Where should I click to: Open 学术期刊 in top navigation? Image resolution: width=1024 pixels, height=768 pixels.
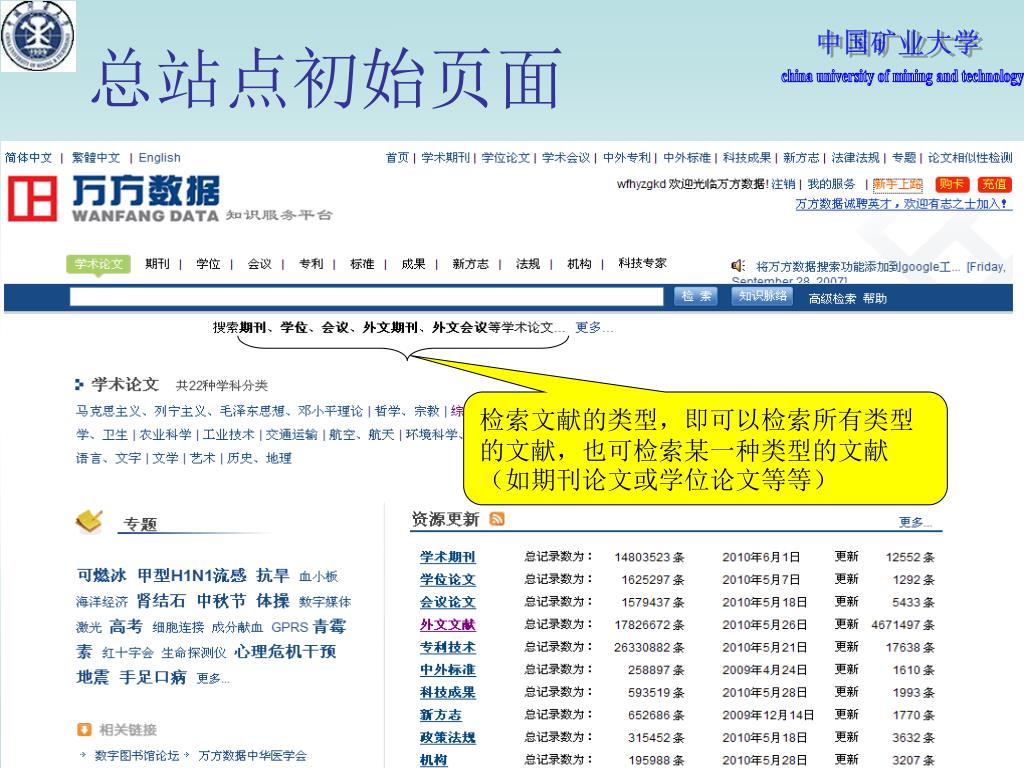click(445, 157)
